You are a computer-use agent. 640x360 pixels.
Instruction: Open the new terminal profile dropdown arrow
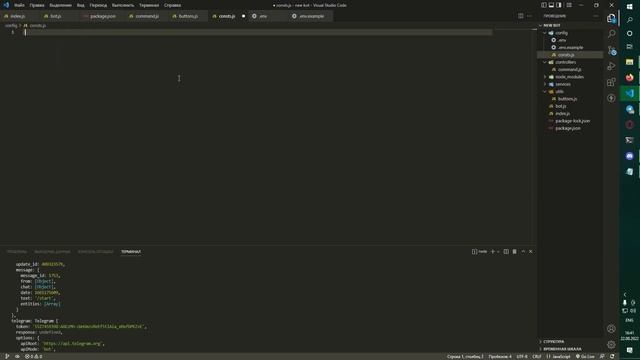point(498,252)
